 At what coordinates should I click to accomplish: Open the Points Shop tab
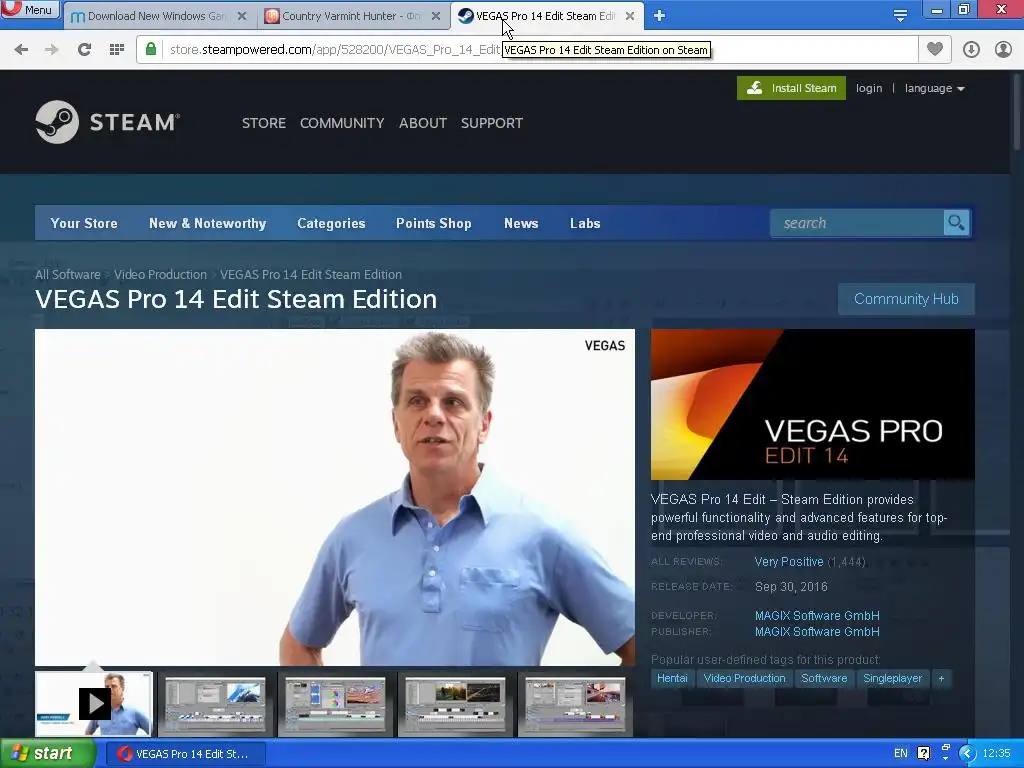click(x=434, y=223)
